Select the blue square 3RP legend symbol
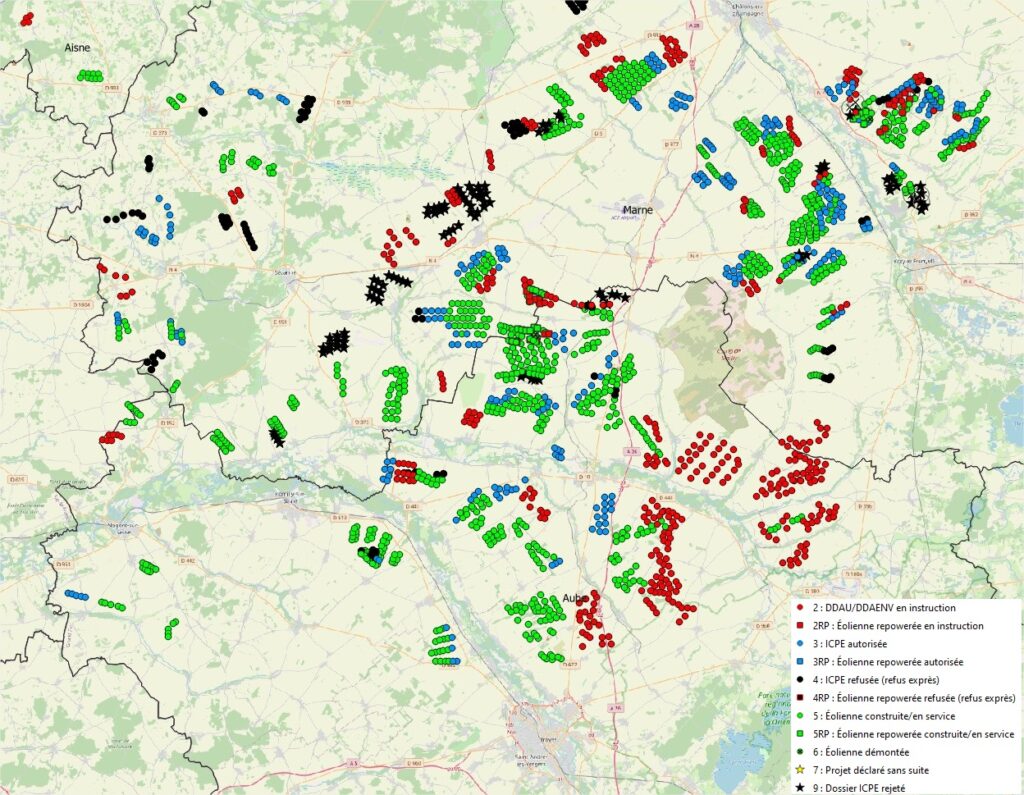Screen dimensions: 1024x795 coord(800,661)
